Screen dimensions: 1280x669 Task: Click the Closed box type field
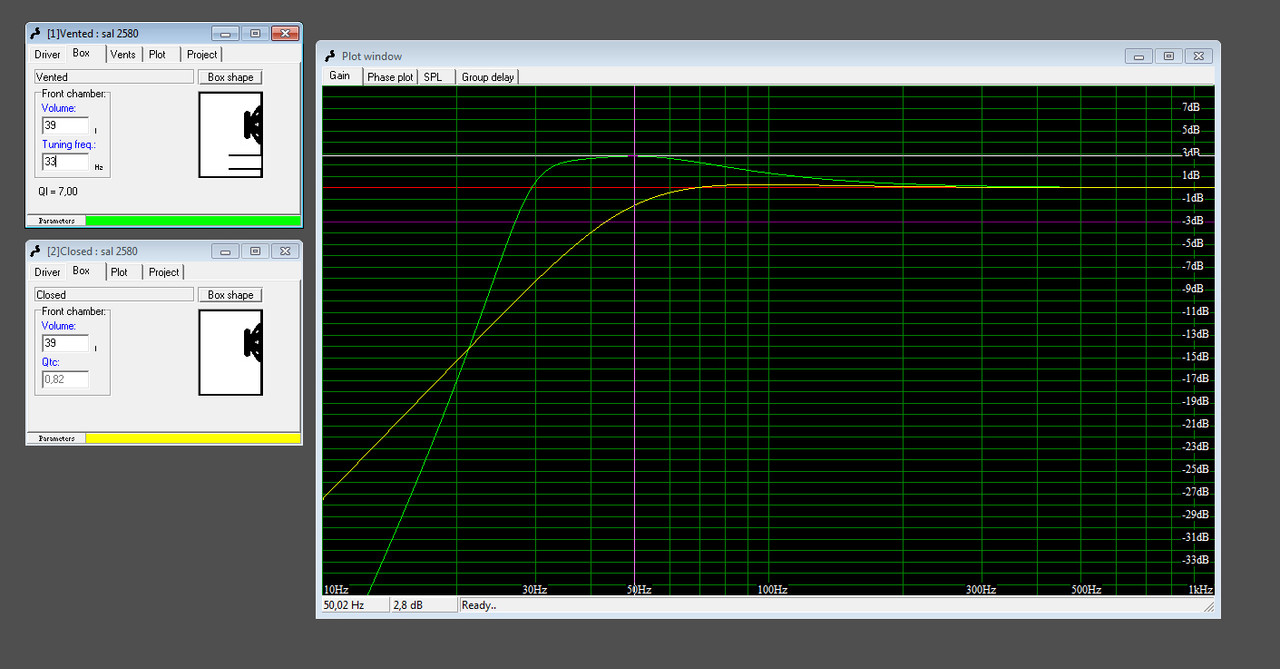tap(114, 295)
